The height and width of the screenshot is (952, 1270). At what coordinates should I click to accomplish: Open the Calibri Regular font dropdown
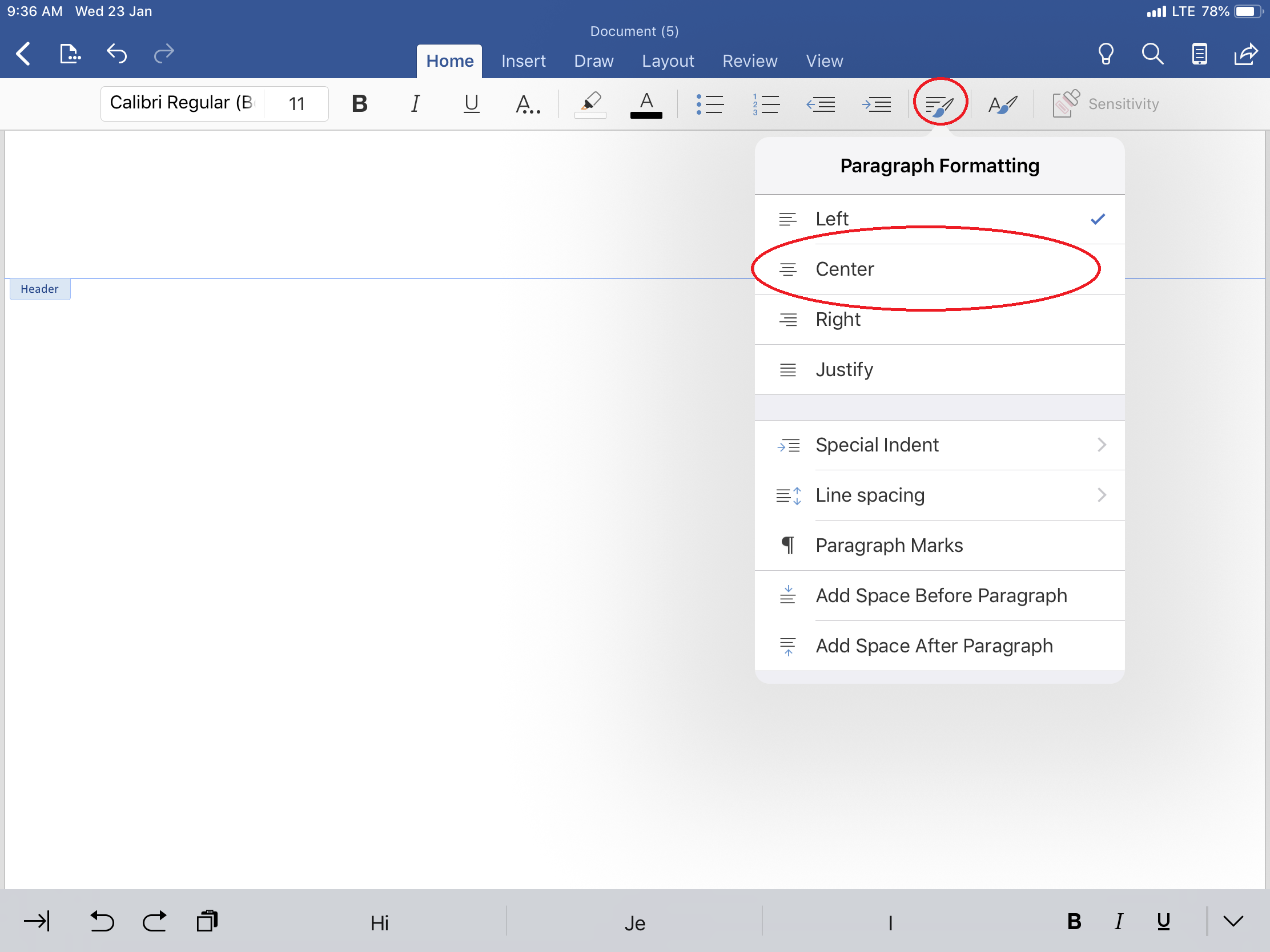[182, 103]
